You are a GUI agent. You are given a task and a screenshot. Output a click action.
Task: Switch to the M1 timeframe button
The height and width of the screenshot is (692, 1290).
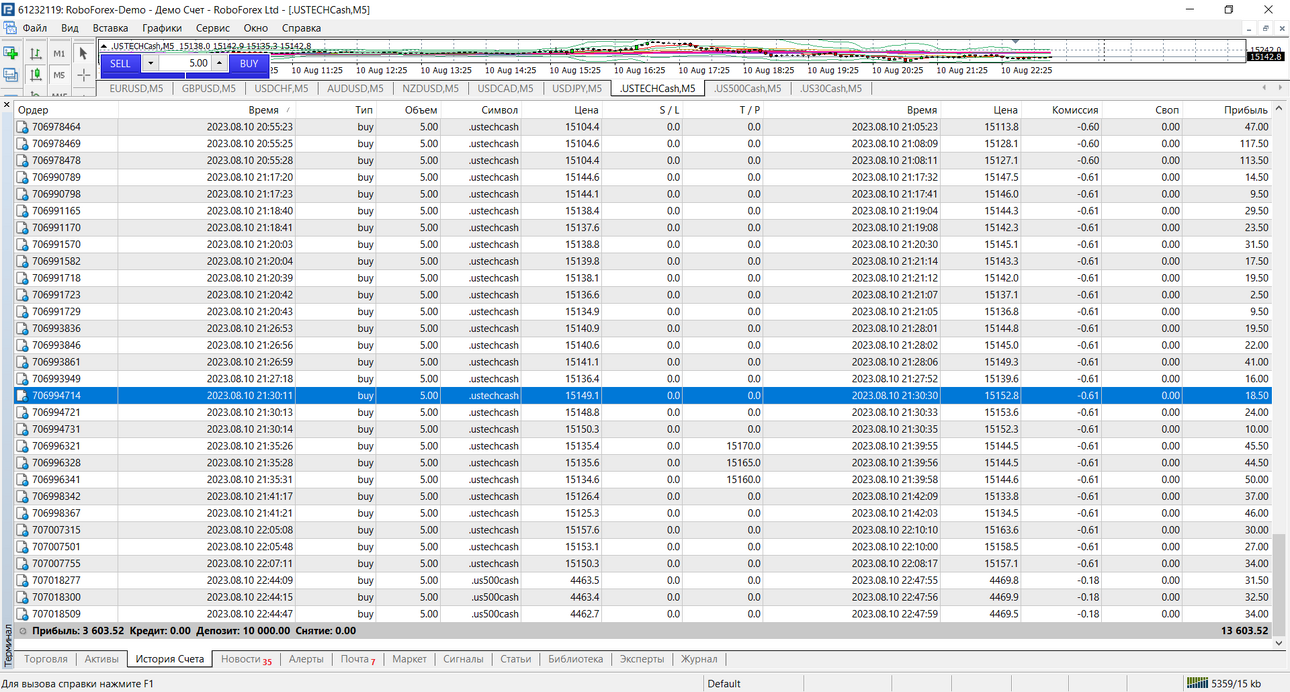pos(59,53)
